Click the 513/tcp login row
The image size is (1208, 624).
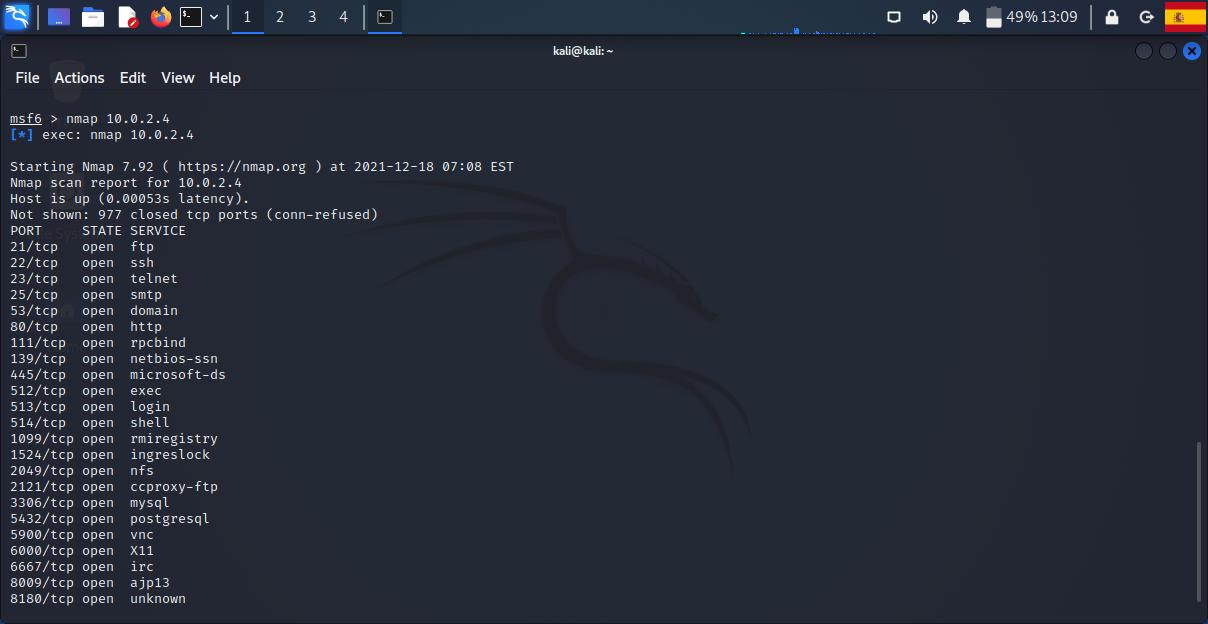tap(90, 407)
